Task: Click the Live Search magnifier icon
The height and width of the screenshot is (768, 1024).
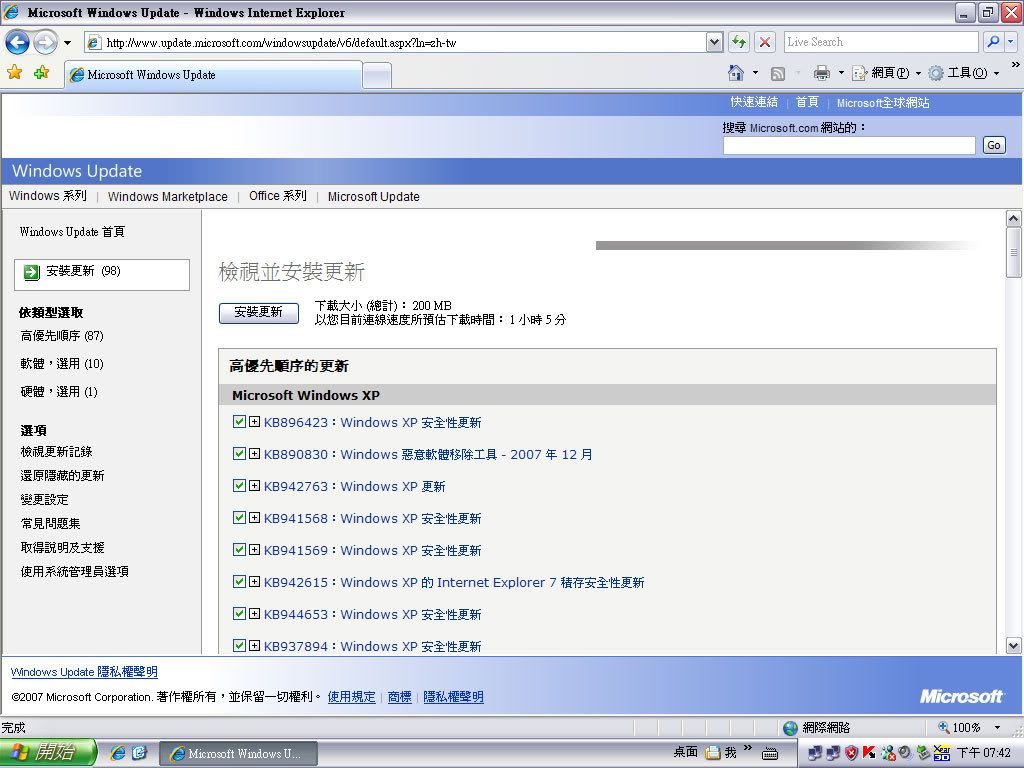Action: click(992, 42)
